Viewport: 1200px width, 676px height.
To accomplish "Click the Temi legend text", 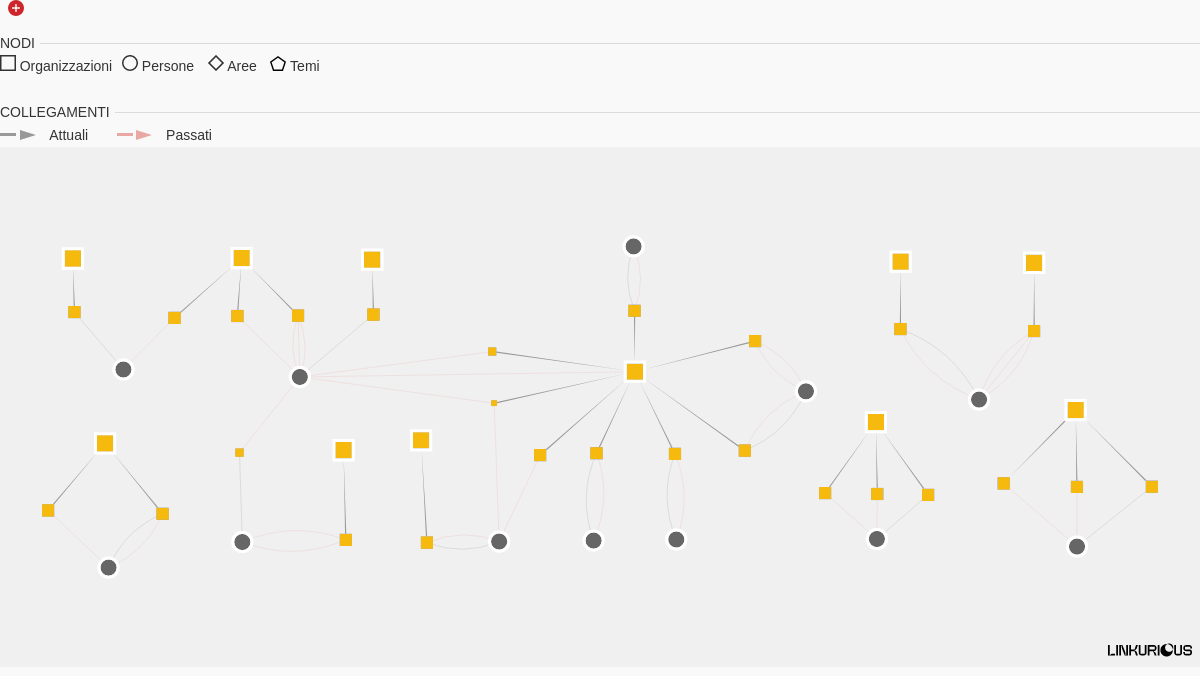I will point(305,66).
